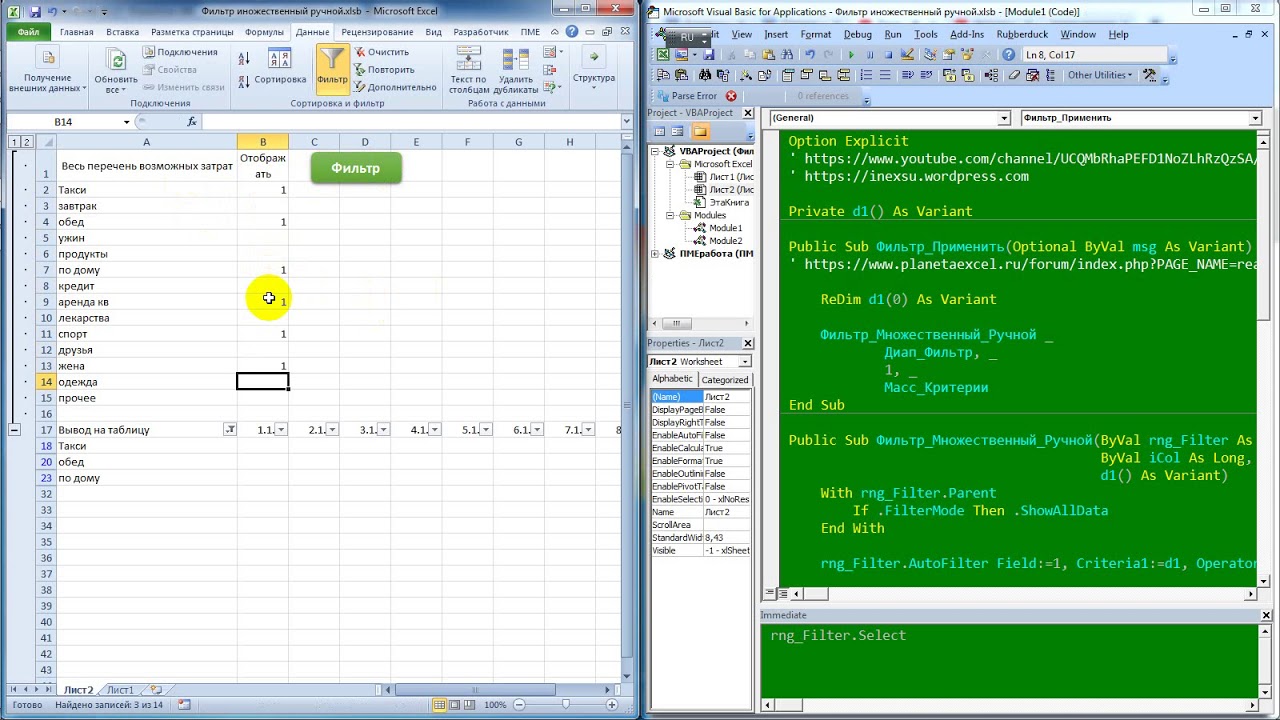The width and height of the screenshot is (1280, 720).
Task: Open the Текст по столбцам tool
Action: click(x=468, y=70)
